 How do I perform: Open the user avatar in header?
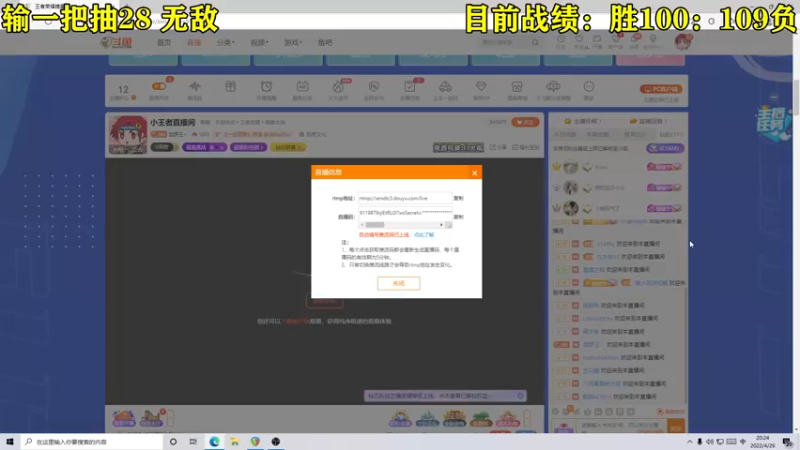(x=682, y=42)
